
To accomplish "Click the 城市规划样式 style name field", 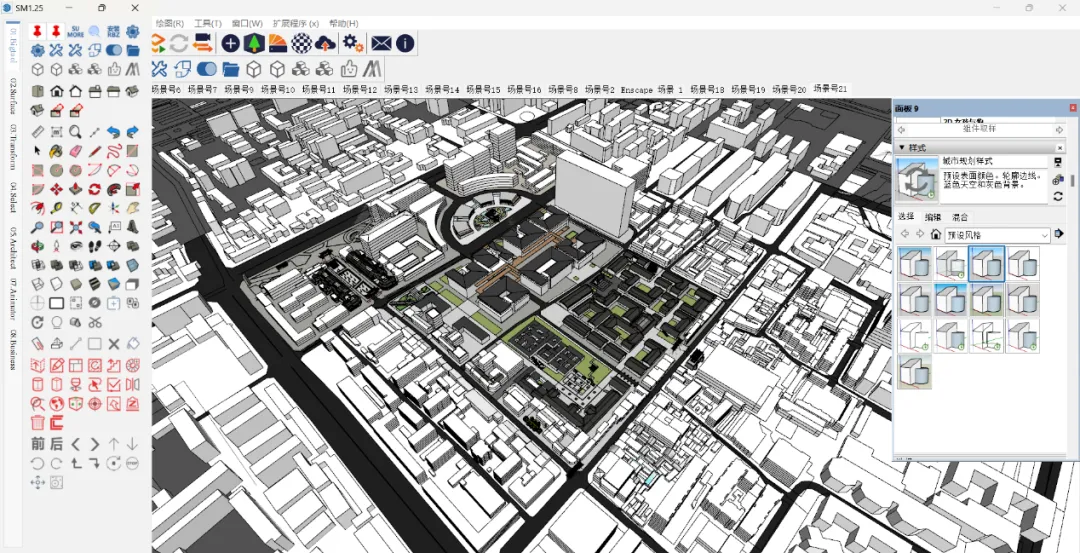I will 994,161.
